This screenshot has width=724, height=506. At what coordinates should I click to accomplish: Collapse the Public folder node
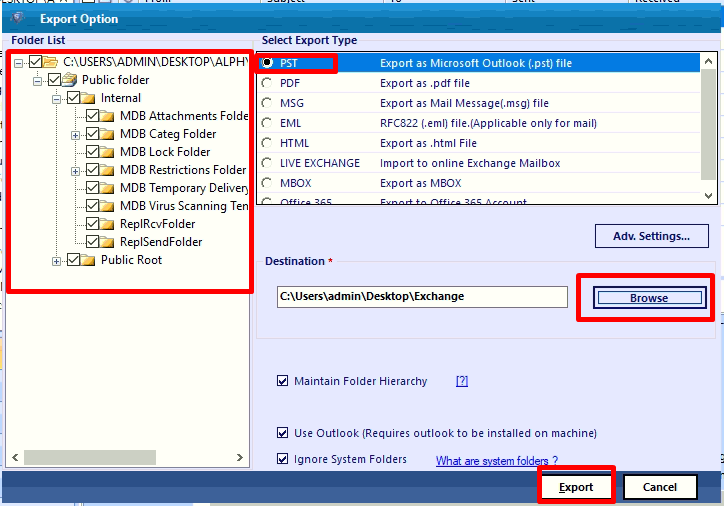coord(37,81)
